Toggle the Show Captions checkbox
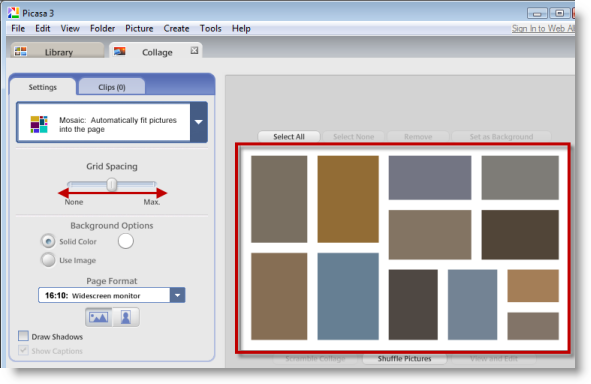The width and height of the screenshot is (591, 384). [23, 350]
